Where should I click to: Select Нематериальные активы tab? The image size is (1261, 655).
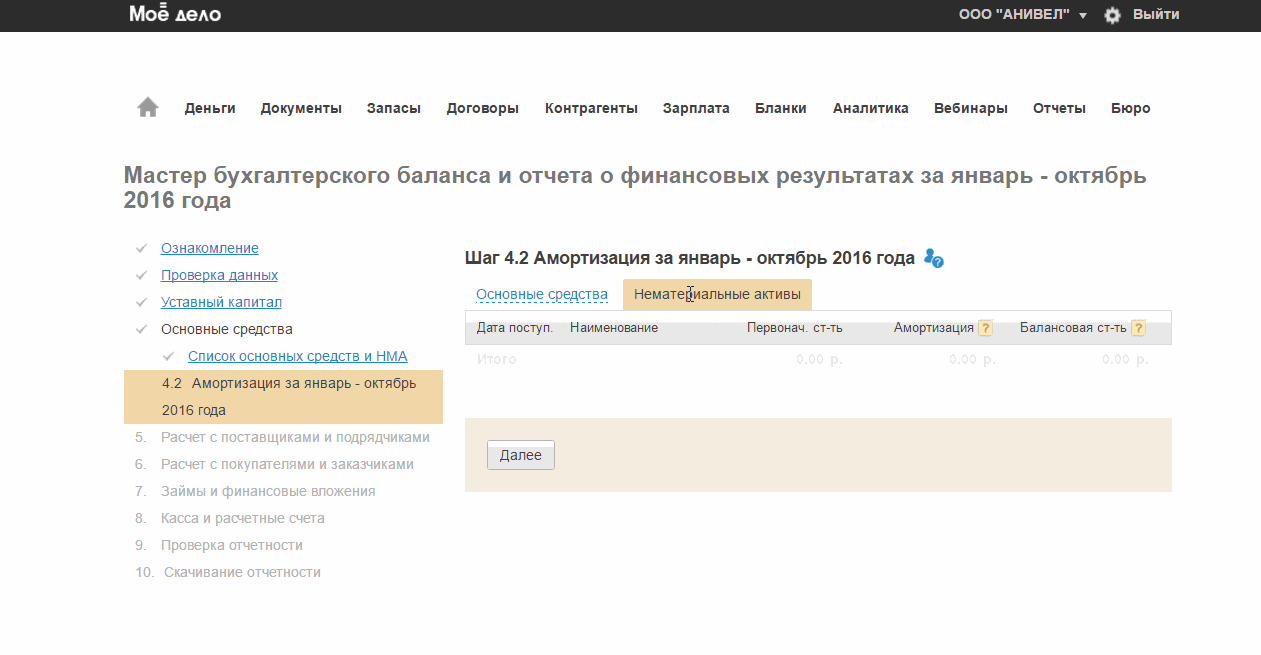coord(717,294)
